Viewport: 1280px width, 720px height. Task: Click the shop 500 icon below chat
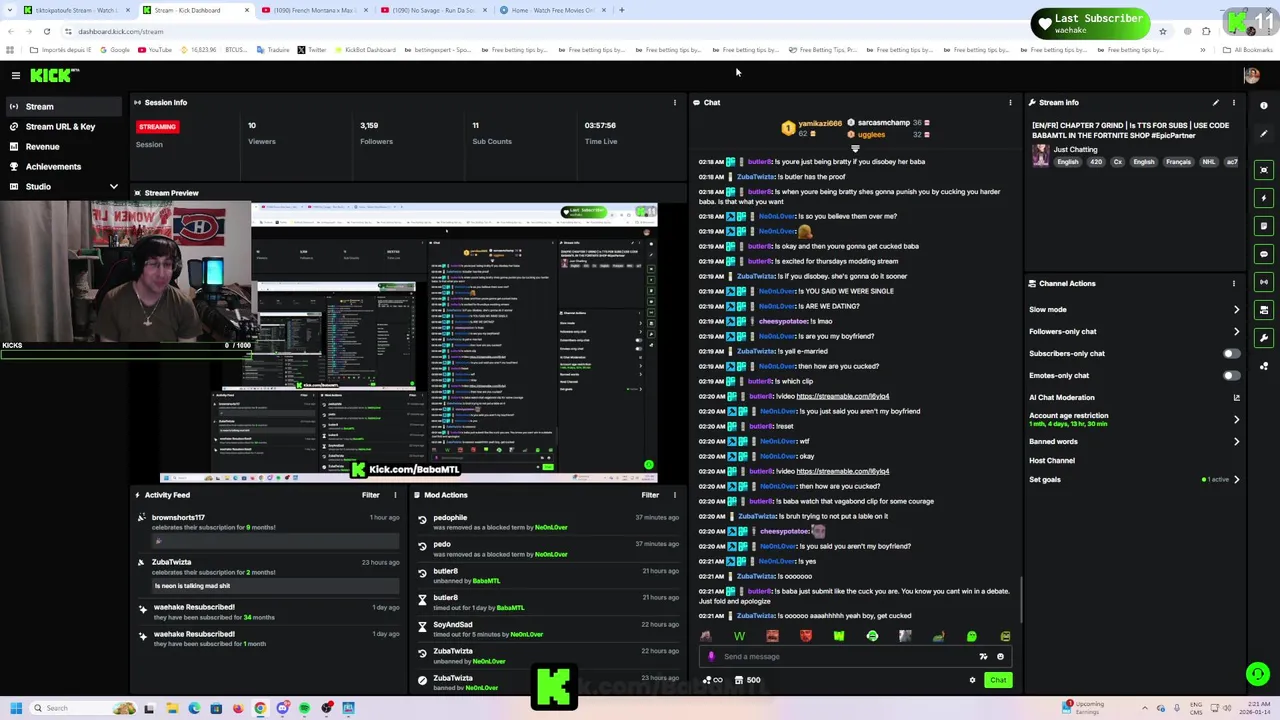pyautogui.click(x=747, y=680)
